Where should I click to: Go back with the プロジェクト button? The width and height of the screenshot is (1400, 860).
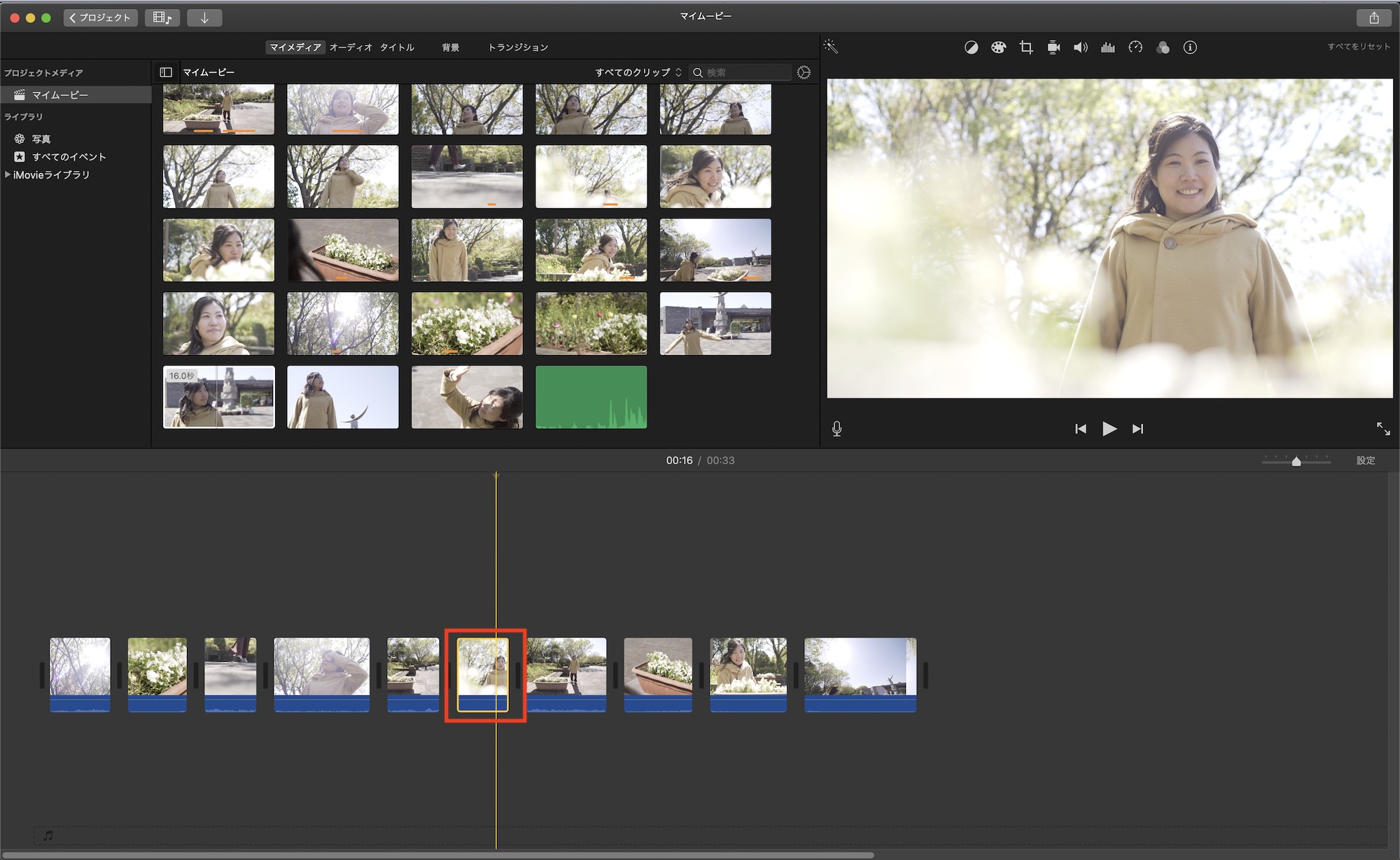(x=101, y=18)
